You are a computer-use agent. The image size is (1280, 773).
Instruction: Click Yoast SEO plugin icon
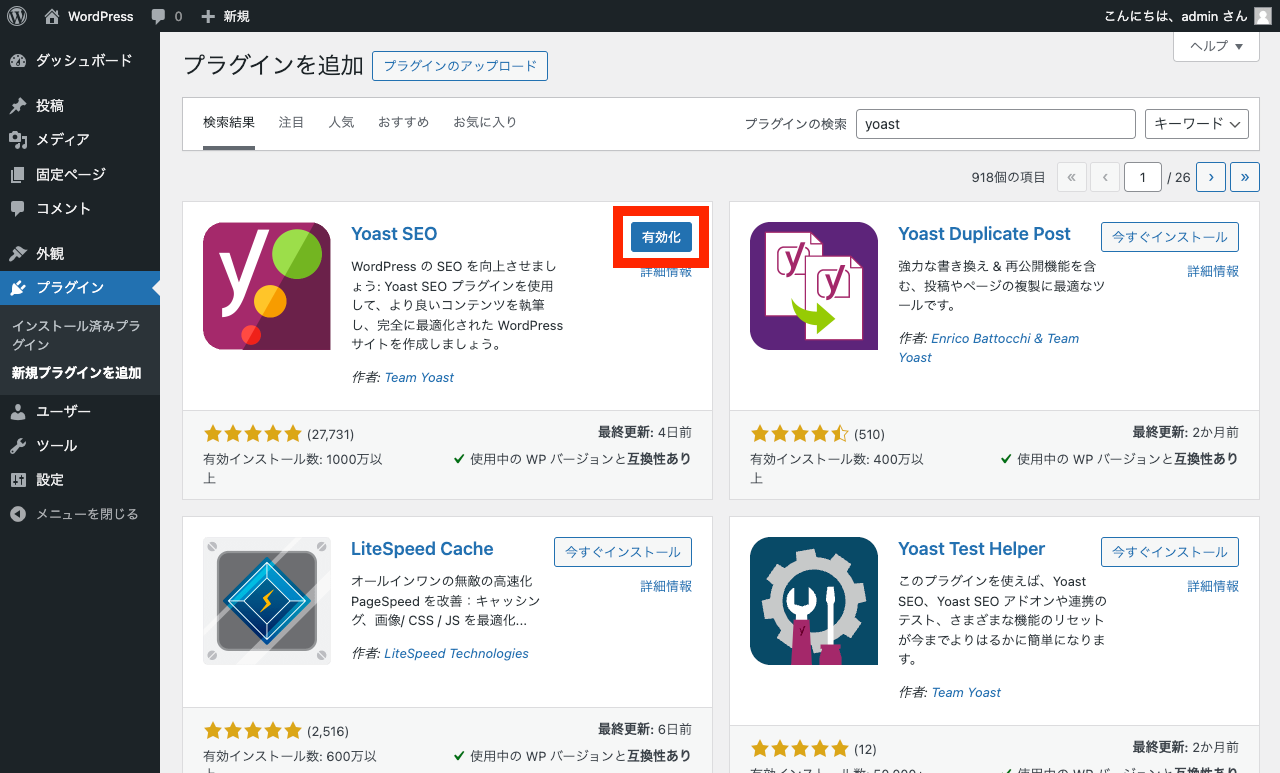tap(267, 286)
